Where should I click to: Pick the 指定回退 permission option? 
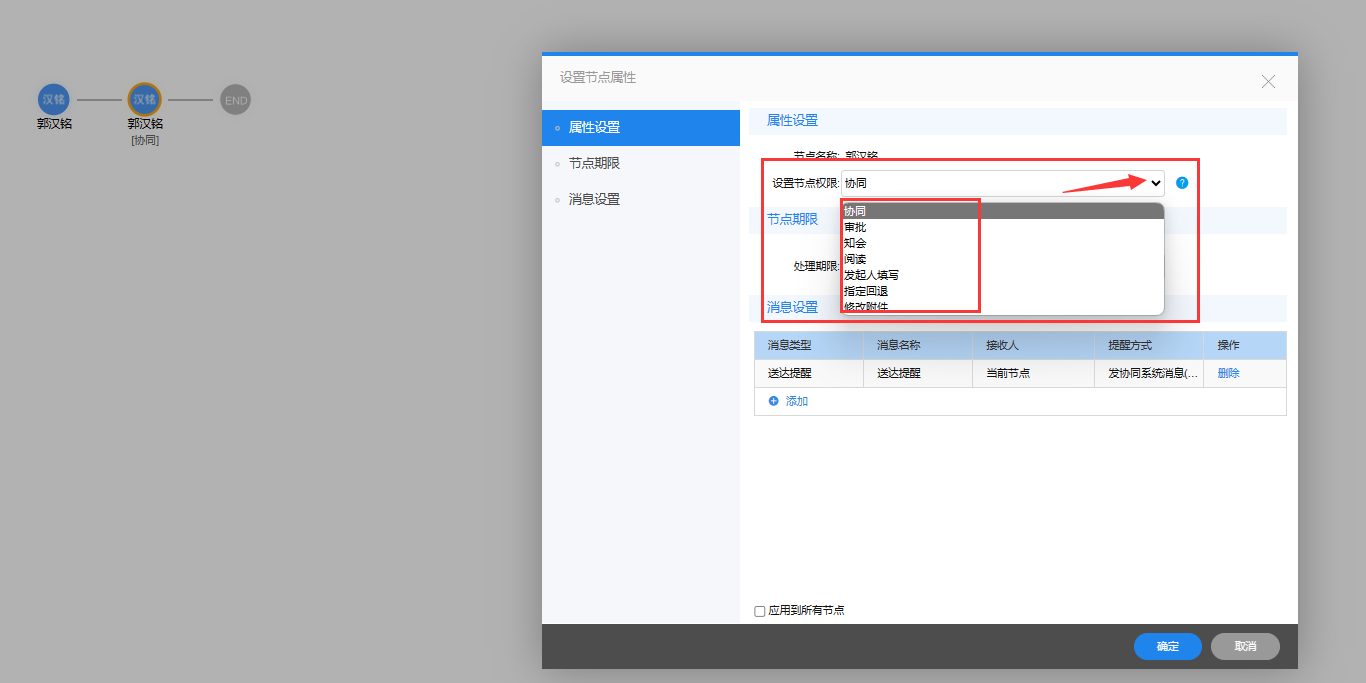(866, 291)
